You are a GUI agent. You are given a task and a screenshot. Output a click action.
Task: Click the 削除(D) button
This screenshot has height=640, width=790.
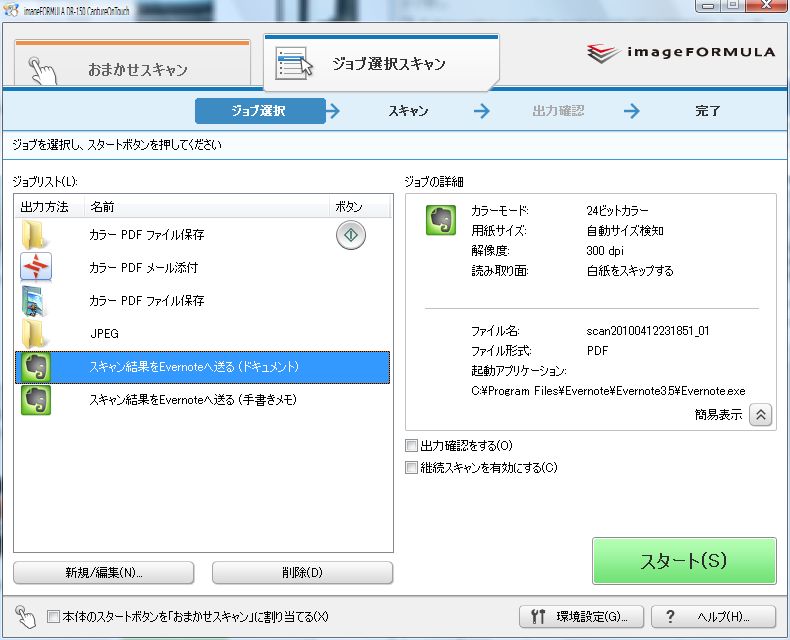pyautogui.click(x=302, y=572)
